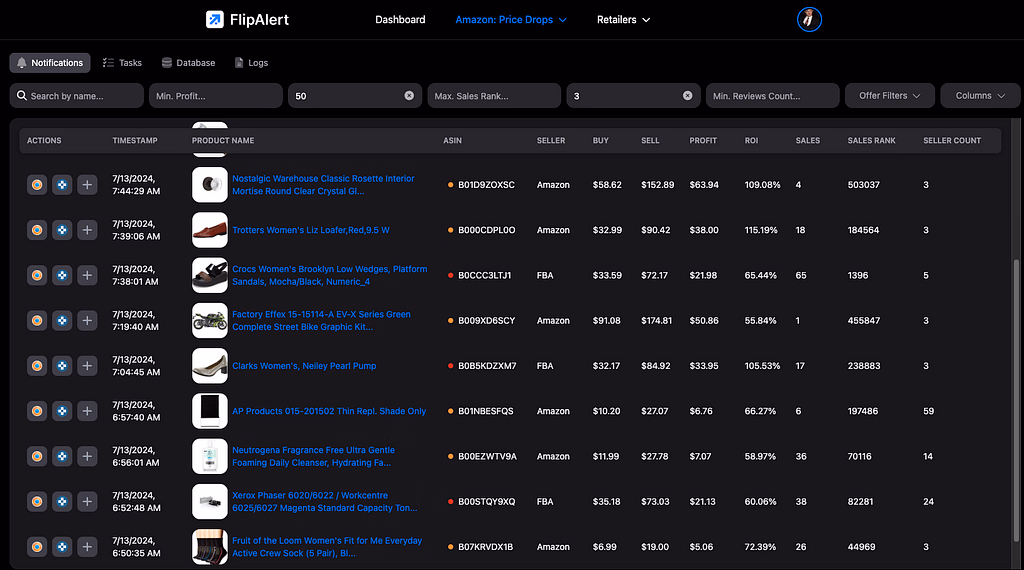1024x570 pixels.
Task: Click the vertical scrollbar of the table
Action: (1016, 400)
